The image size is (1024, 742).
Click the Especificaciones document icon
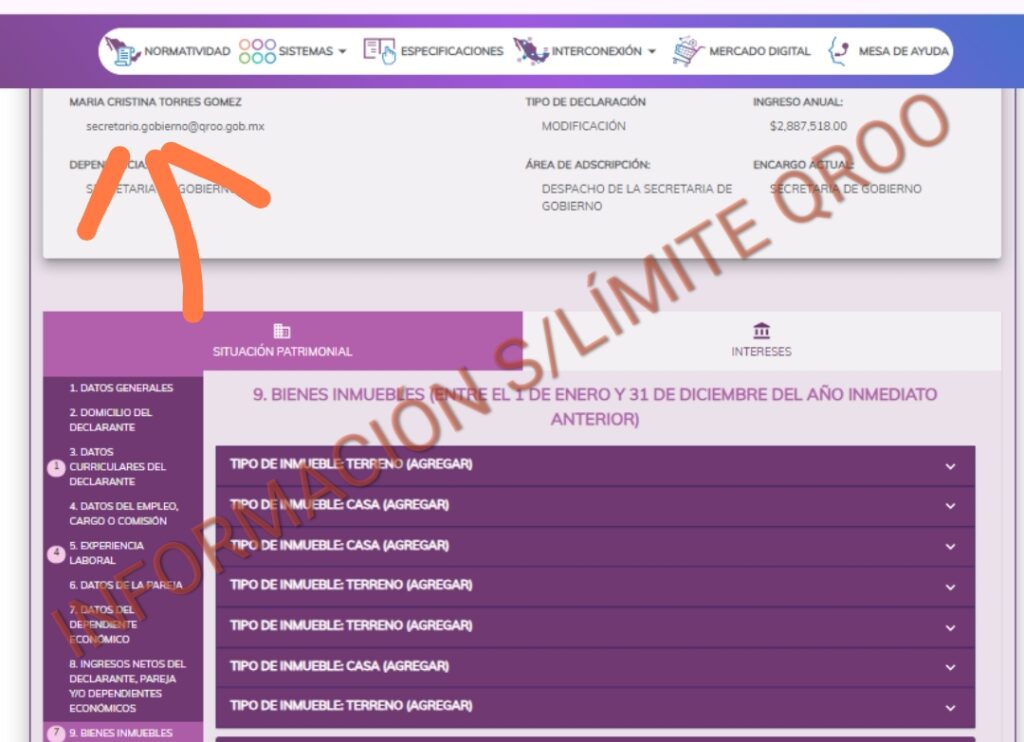379,51
